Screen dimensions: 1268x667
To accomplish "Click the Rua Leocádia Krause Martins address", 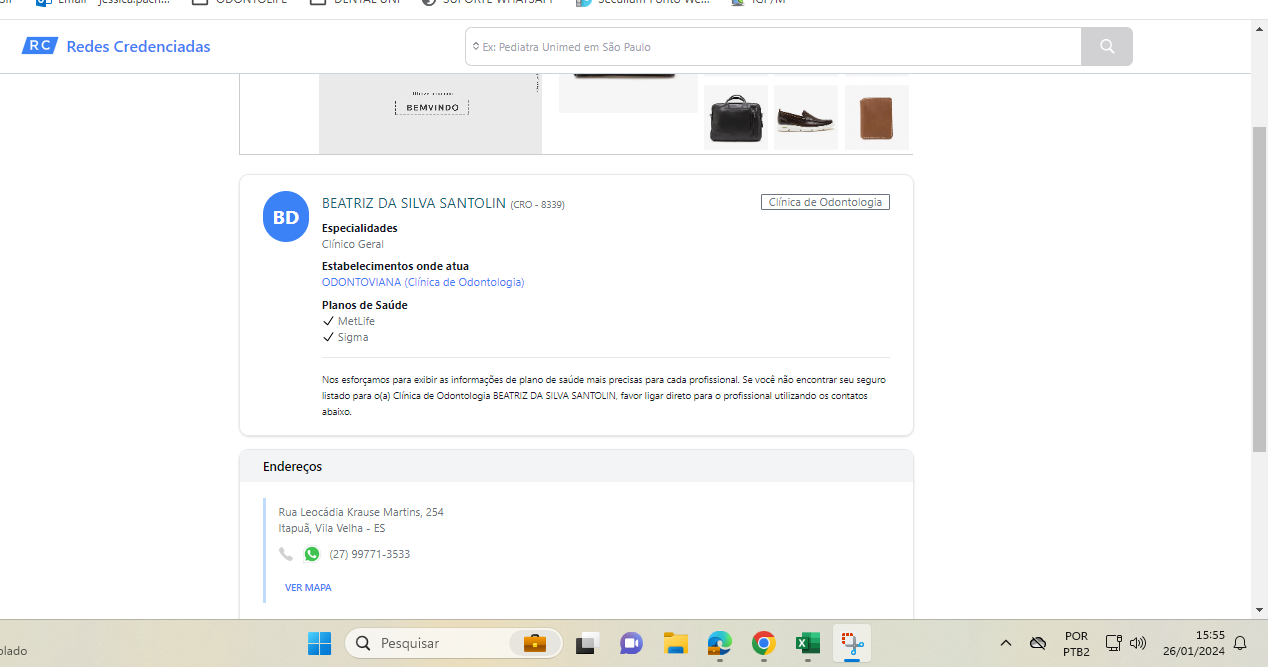I will [361, 512].
